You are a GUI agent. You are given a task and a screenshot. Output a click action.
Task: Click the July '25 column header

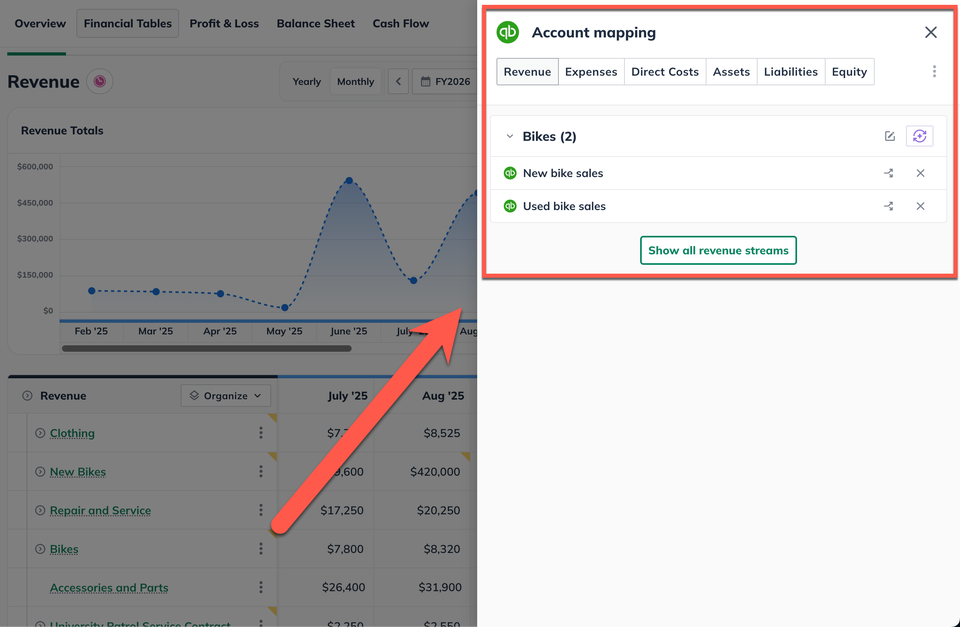[347, 396]
